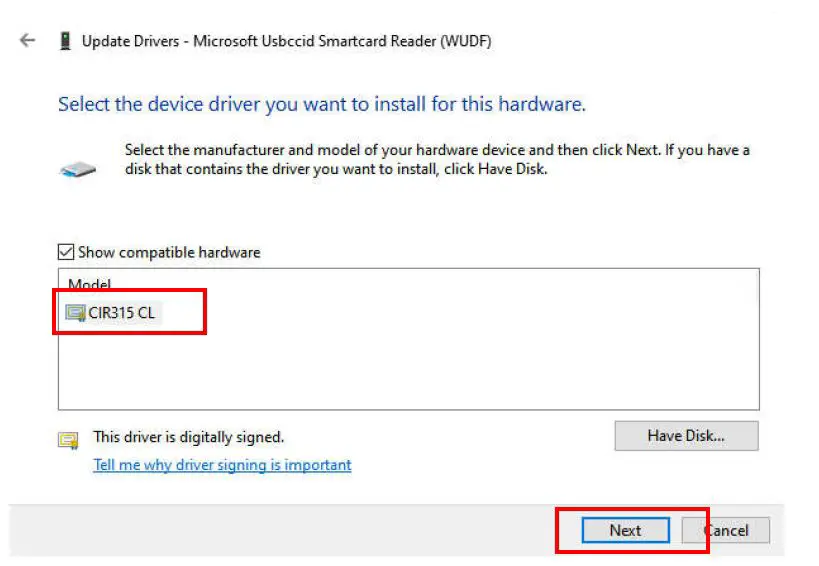Click the Update Drivers window title text

tap(132, 41)
